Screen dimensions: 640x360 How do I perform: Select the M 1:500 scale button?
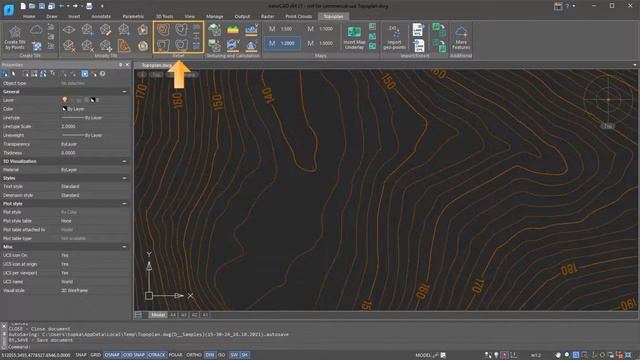282,29
